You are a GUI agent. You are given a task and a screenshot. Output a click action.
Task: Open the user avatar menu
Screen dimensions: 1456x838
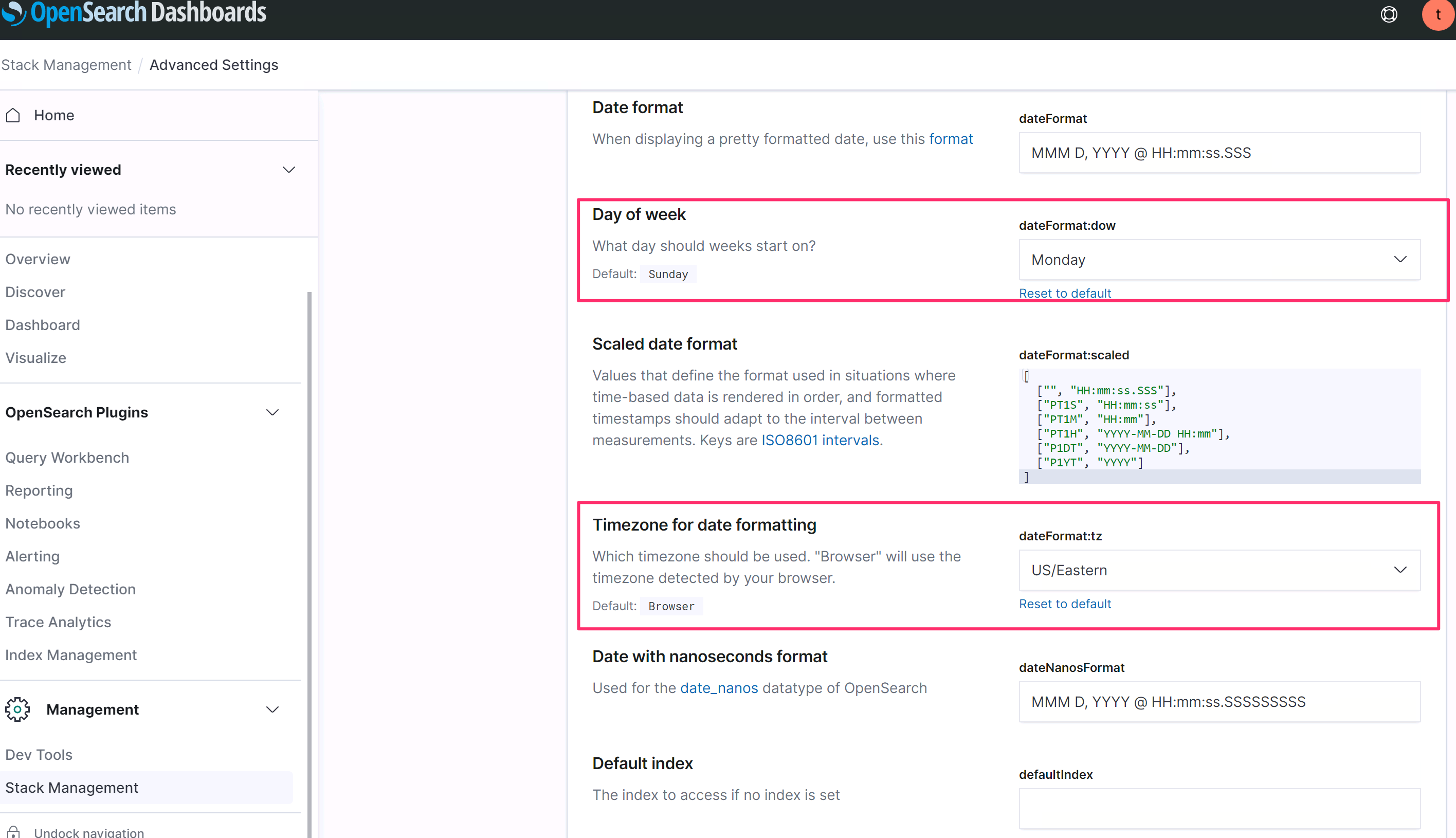(1438, 14)
